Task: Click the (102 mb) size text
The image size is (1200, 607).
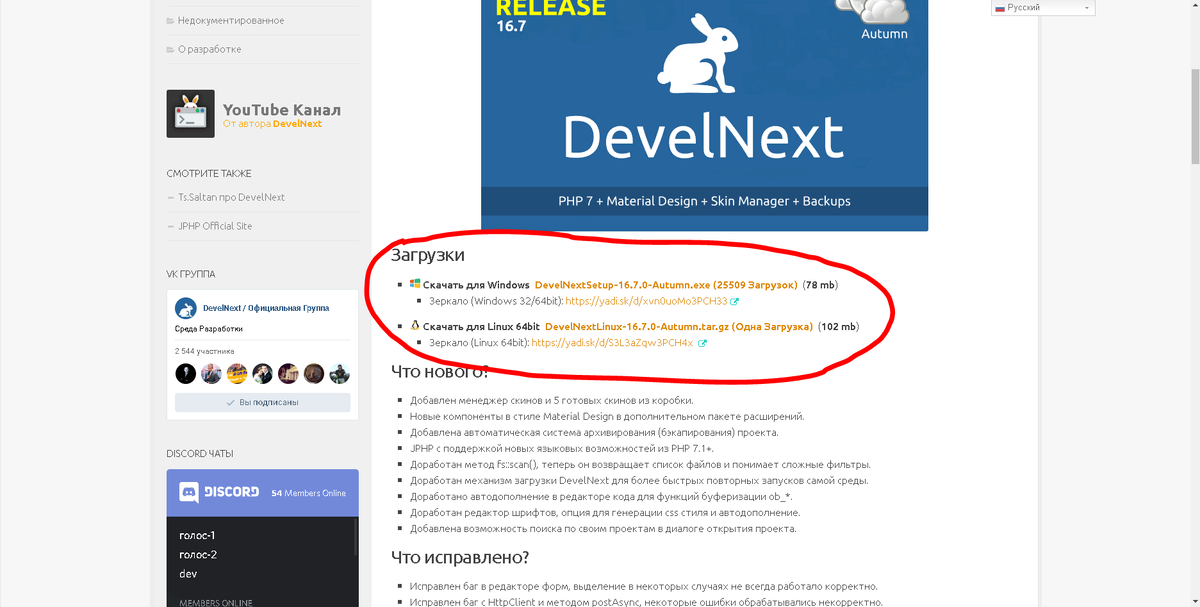Action: click(838, 327)
